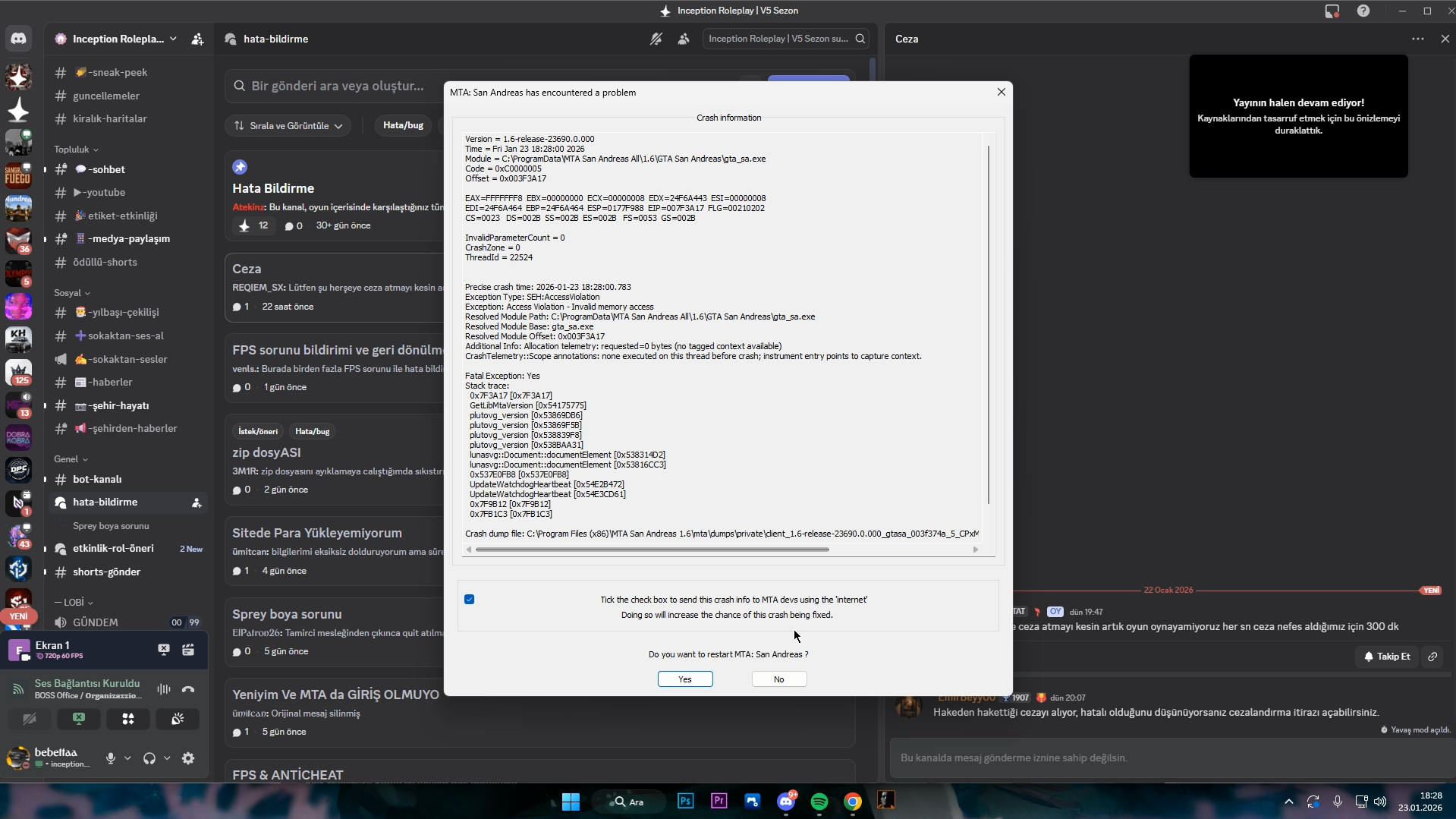1456x819 pixels.
Task: Open Discord direct messages home
Action: coord(18,39)
